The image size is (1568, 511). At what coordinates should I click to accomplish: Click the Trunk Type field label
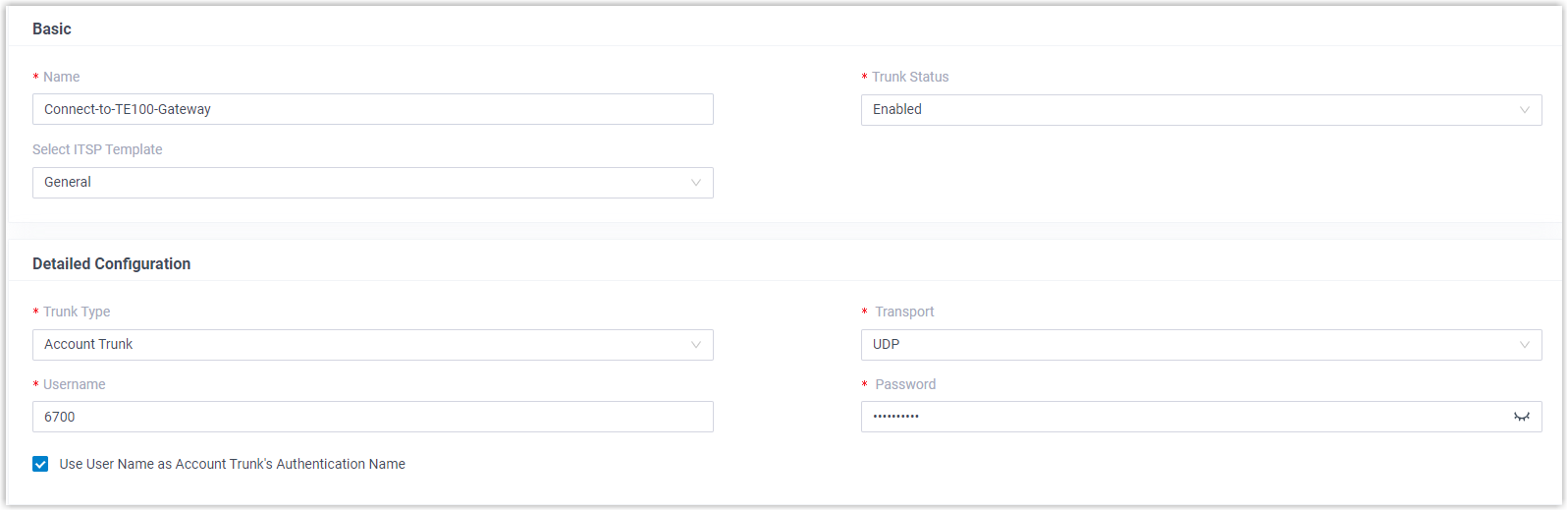[x=77, y=312]
